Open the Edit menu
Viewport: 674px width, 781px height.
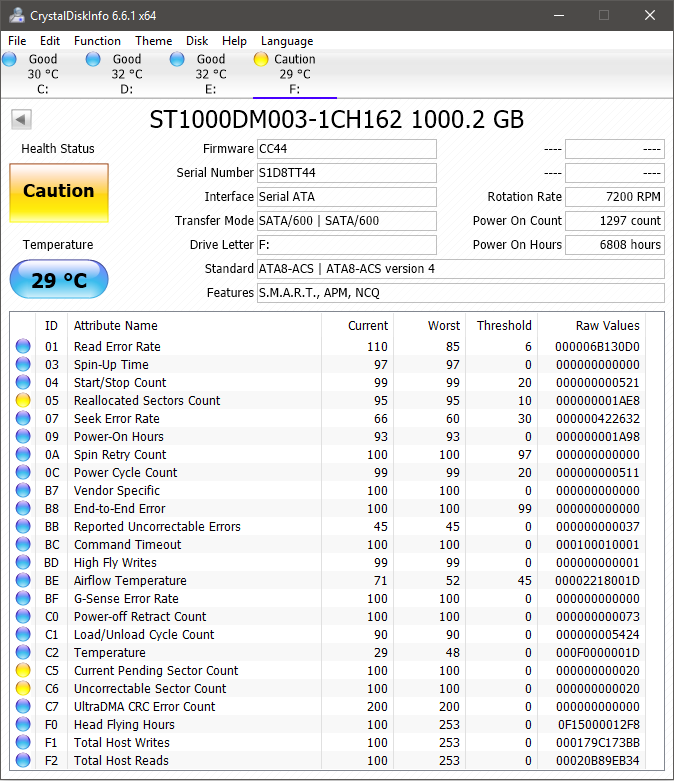tap(50, 41)
